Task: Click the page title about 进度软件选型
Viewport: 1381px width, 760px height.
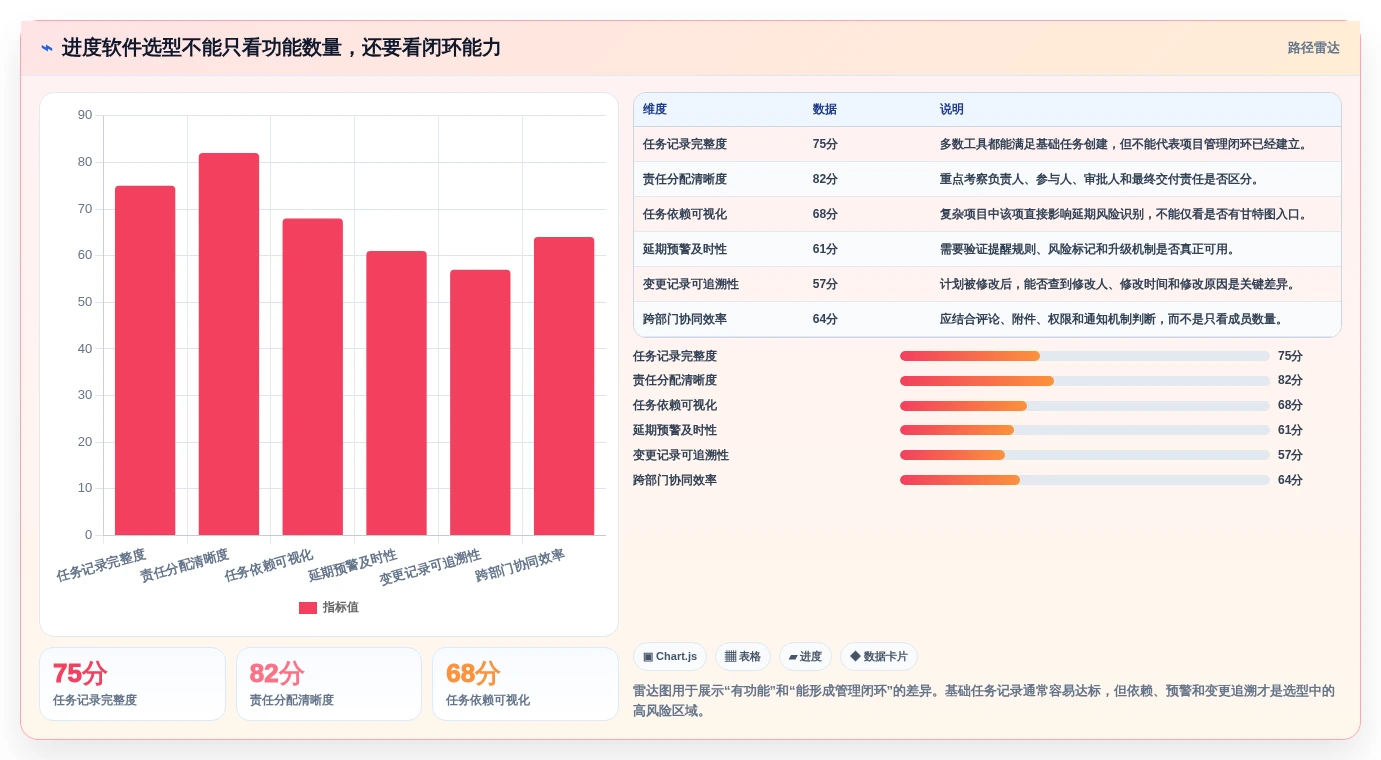Action: [x=281, y=48]
